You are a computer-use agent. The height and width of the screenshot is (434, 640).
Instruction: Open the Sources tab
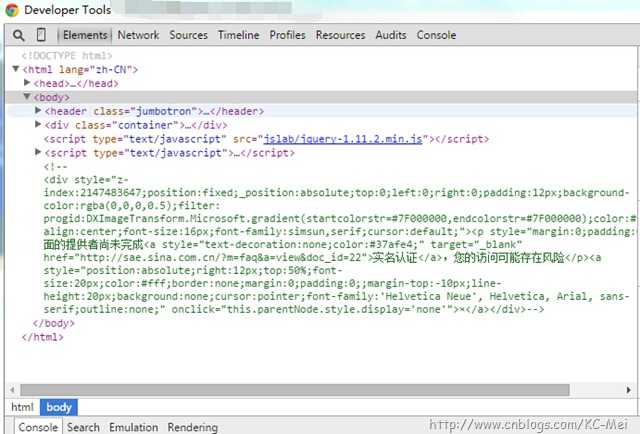(x=189, y=35)
